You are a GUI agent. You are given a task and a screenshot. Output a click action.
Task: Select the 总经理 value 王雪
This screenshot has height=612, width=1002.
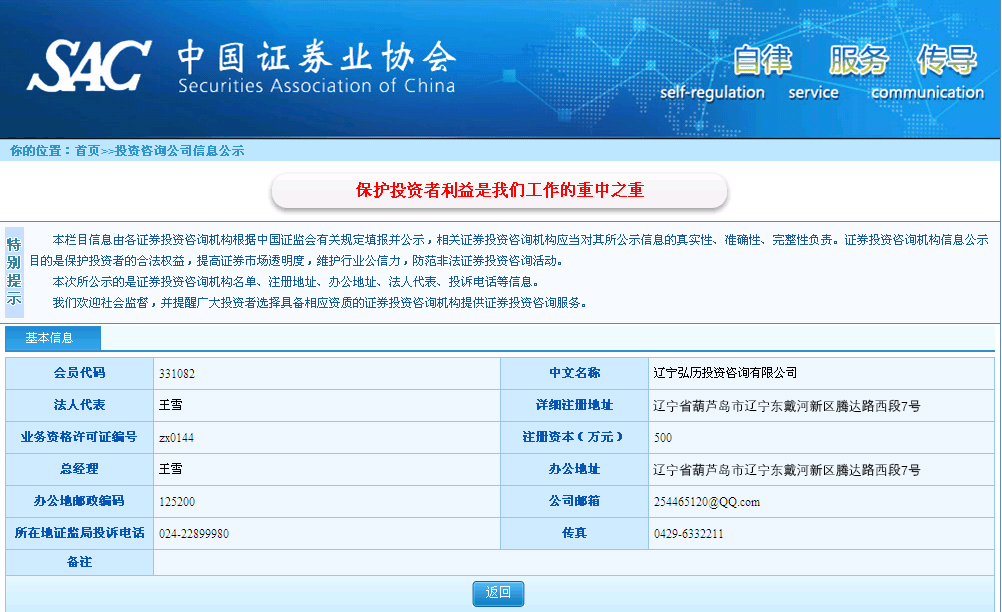171,469
